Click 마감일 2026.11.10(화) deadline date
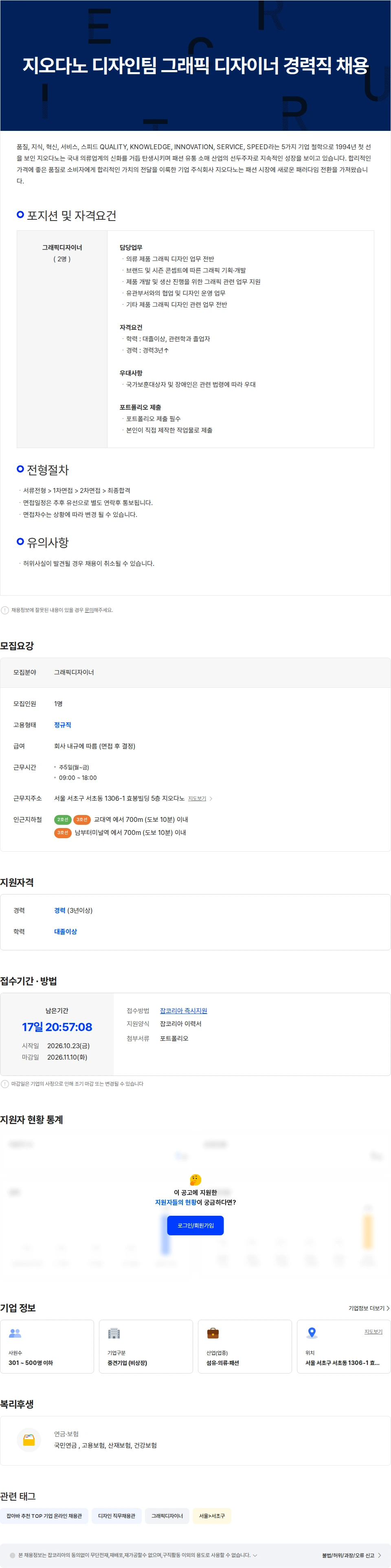 [67, 1057]
